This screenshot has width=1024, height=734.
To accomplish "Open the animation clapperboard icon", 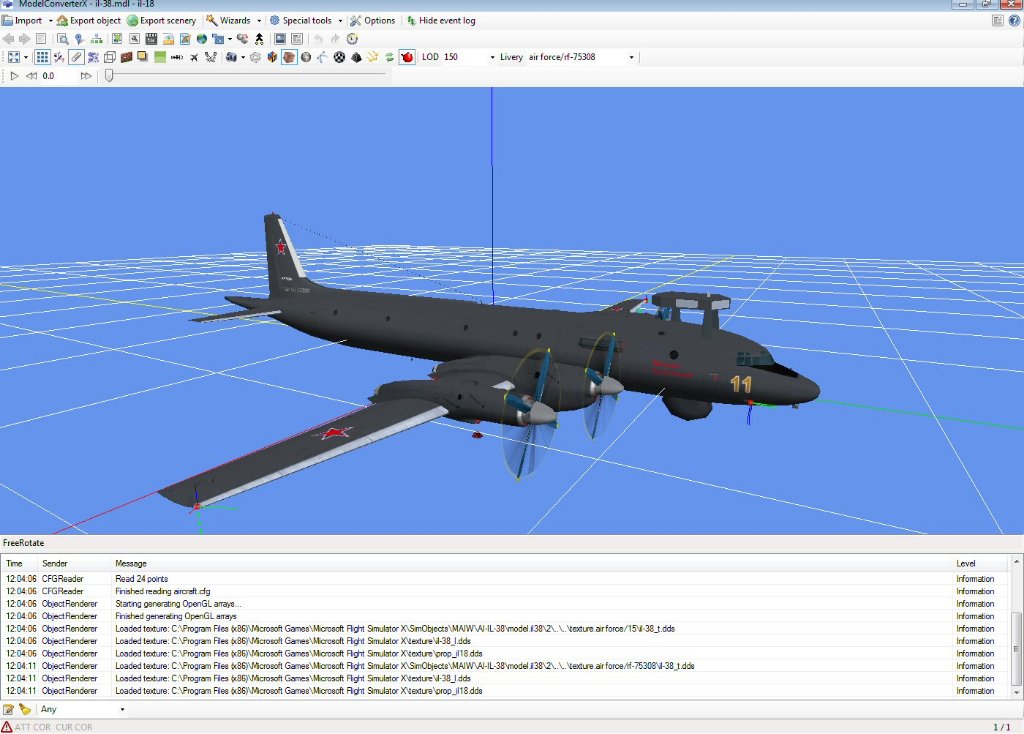I will tap(151, 39).
